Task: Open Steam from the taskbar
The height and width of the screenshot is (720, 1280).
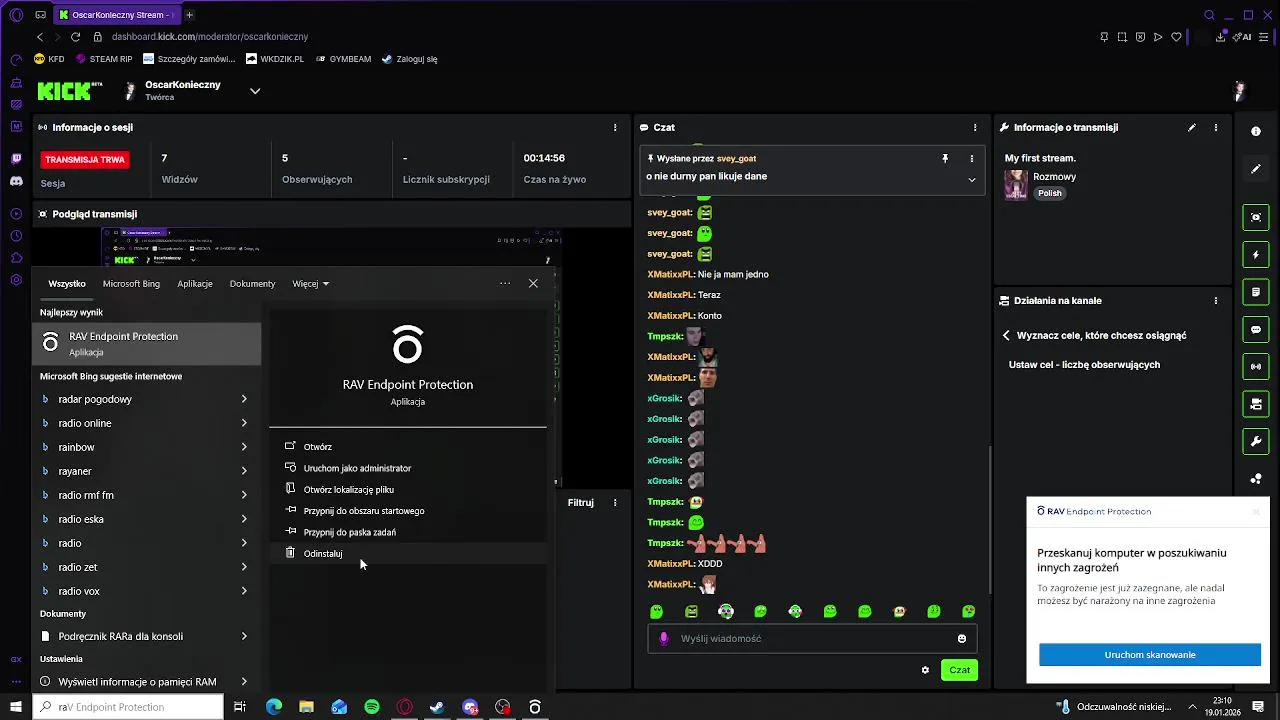Action: pos(437,707)
